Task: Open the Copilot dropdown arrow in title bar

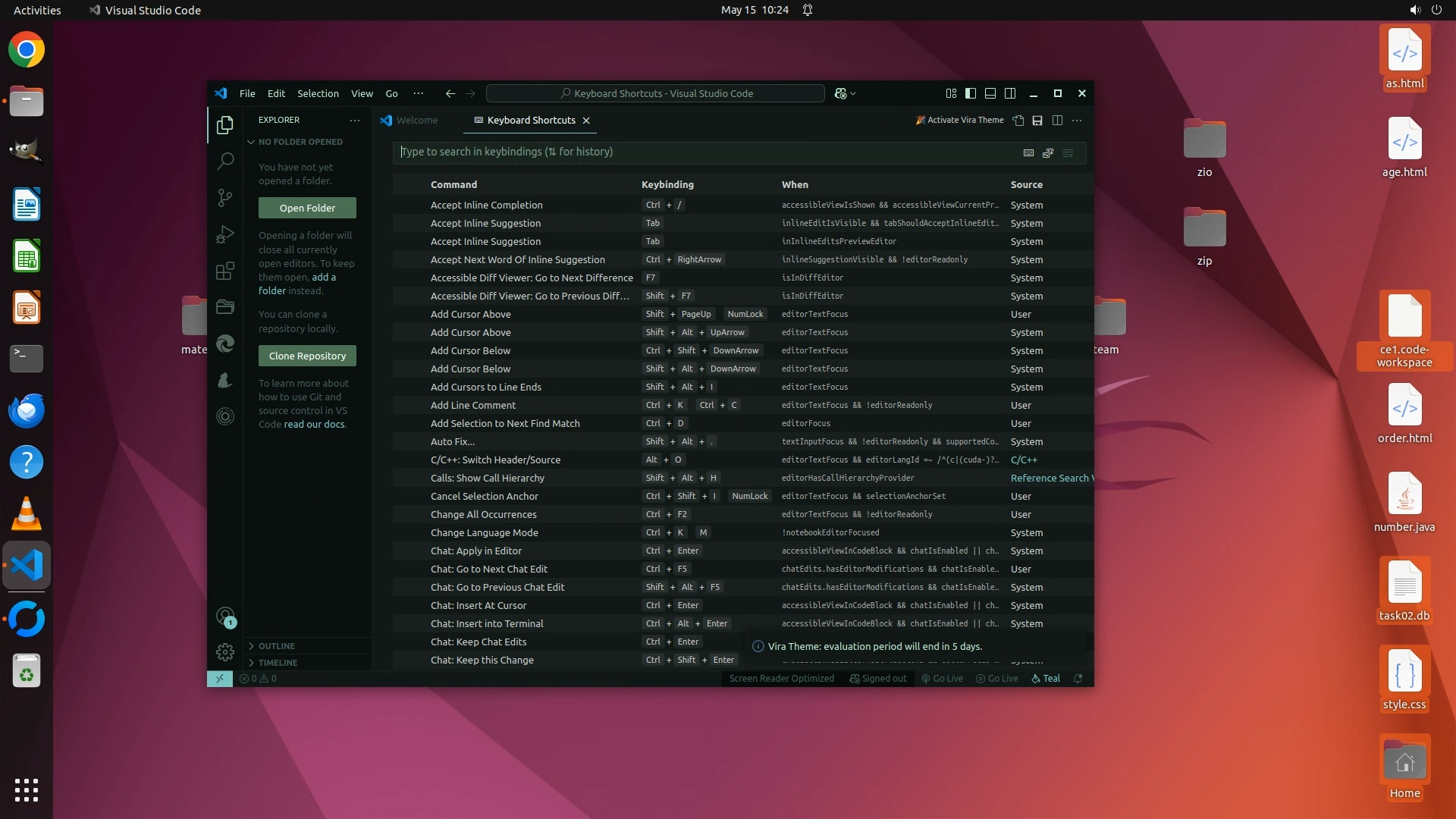Action: pyautogui.click(x=854, y=94)
